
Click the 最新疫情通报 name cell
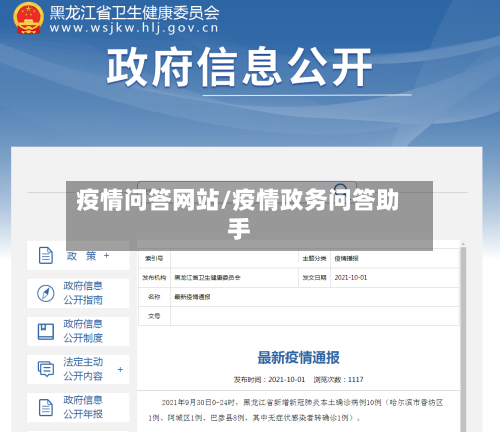pyautogui.click(x=315, y=297)
